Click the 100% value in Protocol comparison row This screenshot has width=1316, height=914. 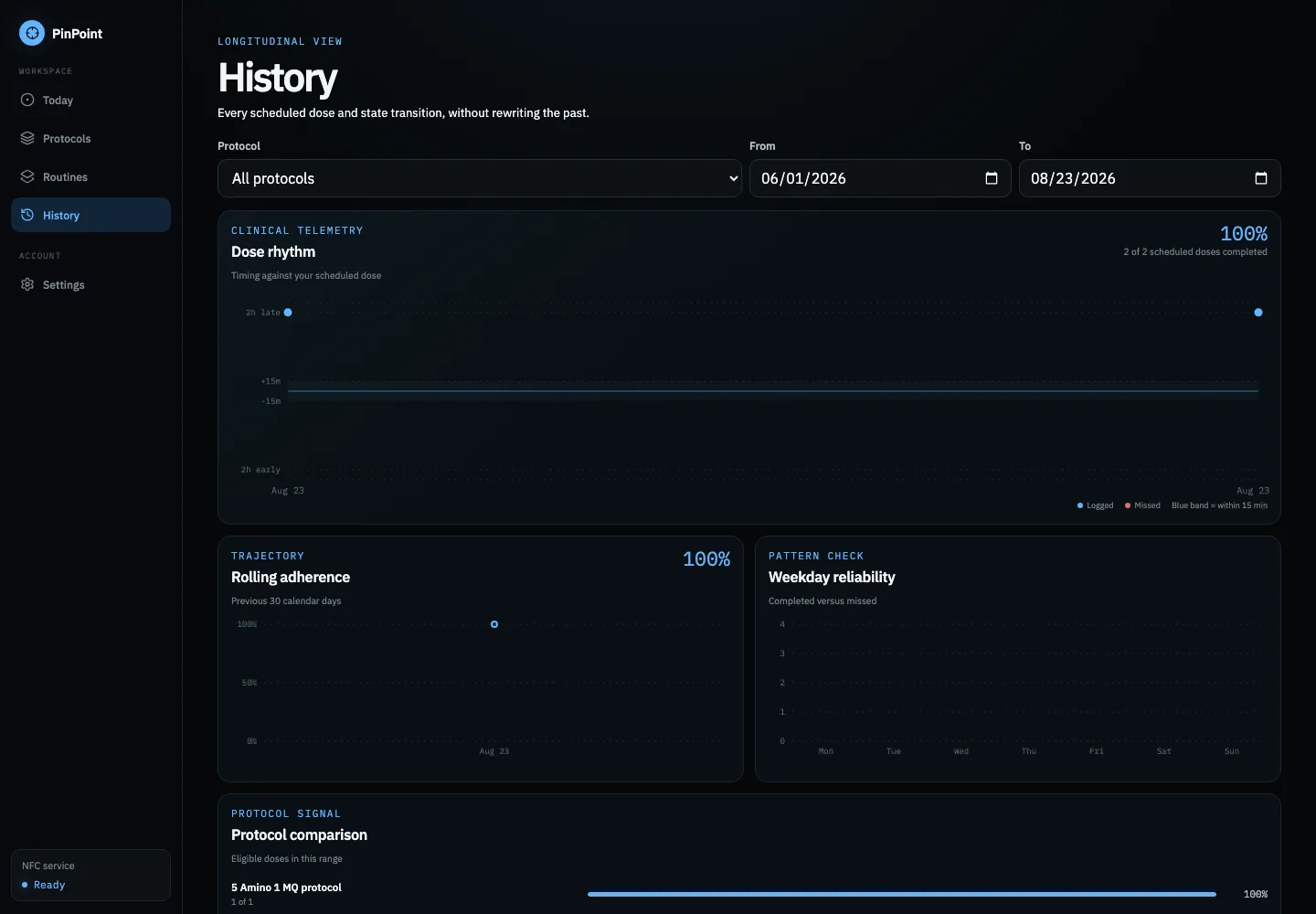[x=1256, y=894]
